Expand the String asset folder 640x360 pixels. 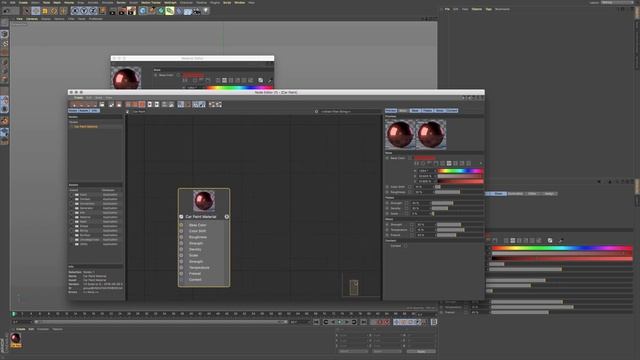click(72, 231)
